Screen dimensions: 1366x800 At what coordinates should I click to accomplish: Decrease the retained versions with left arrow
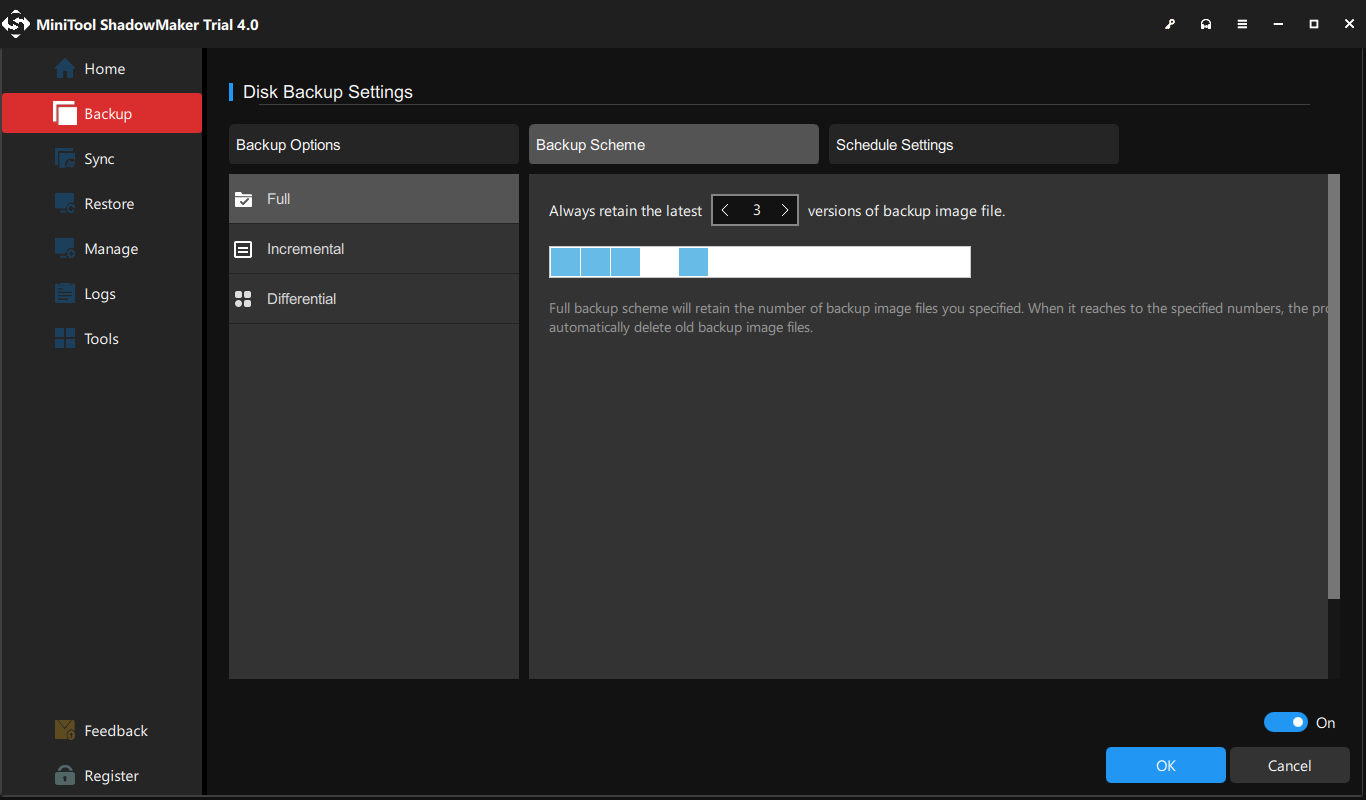(x=725, y=210)
